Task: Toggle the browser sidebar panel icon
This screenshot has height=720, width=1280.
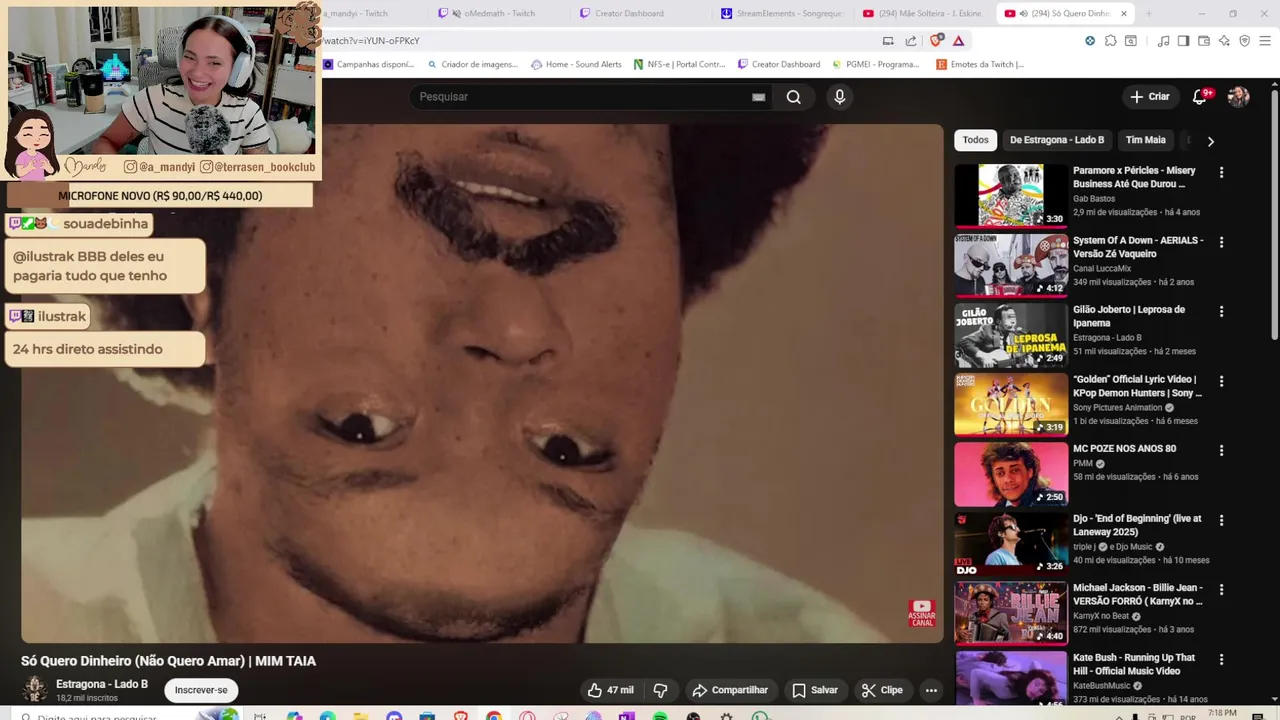Action: tap(1183, 41)
